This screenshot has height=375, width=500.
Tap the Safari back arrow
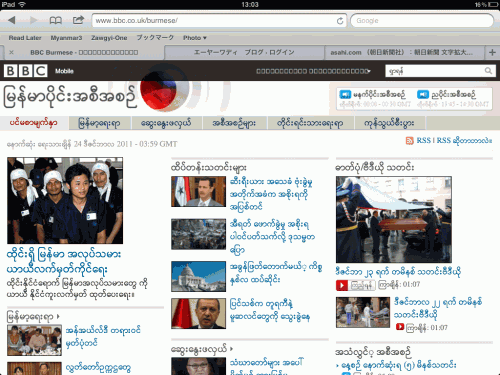(x=12, y=20)
